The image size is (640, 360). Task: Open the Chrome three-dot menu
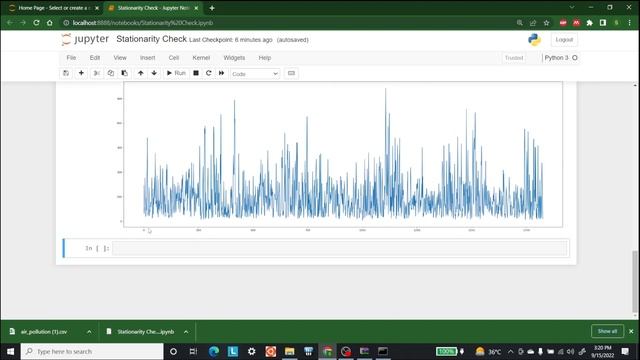coord(630,23)
